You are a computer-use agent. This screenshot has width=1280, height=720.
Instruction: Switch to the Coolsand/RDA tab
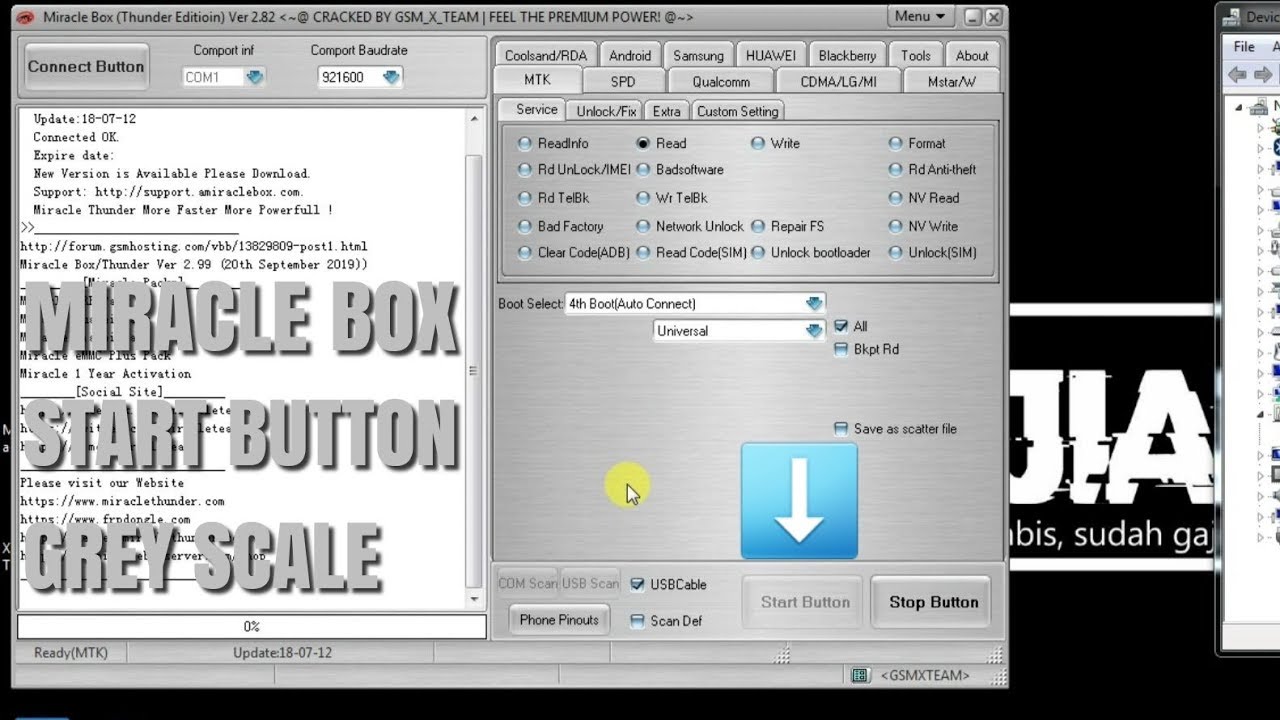coord(546,56)
